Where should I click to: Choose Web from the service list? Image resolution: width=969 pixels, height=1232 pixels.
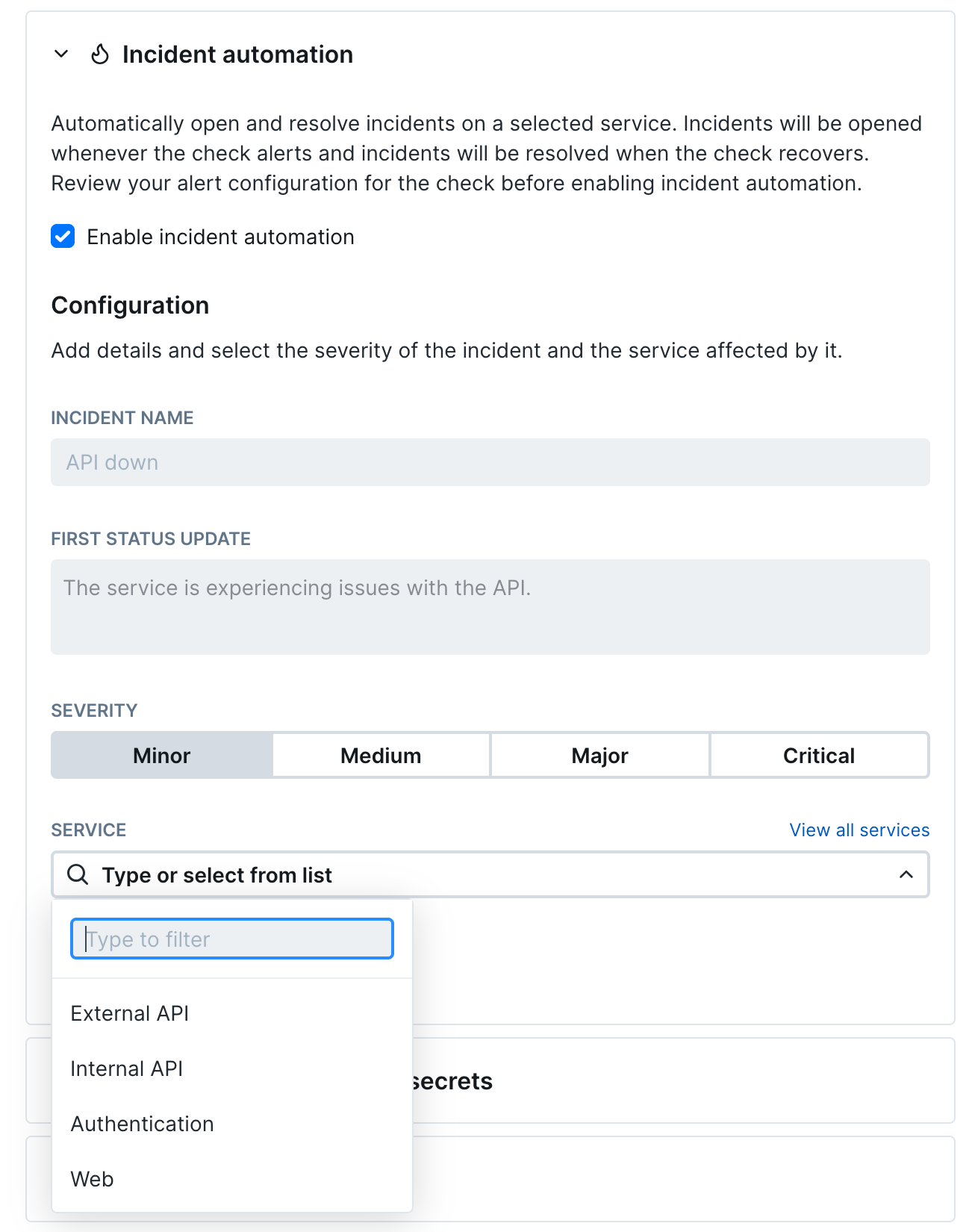pyautogui.click(x=93, y=1179)
